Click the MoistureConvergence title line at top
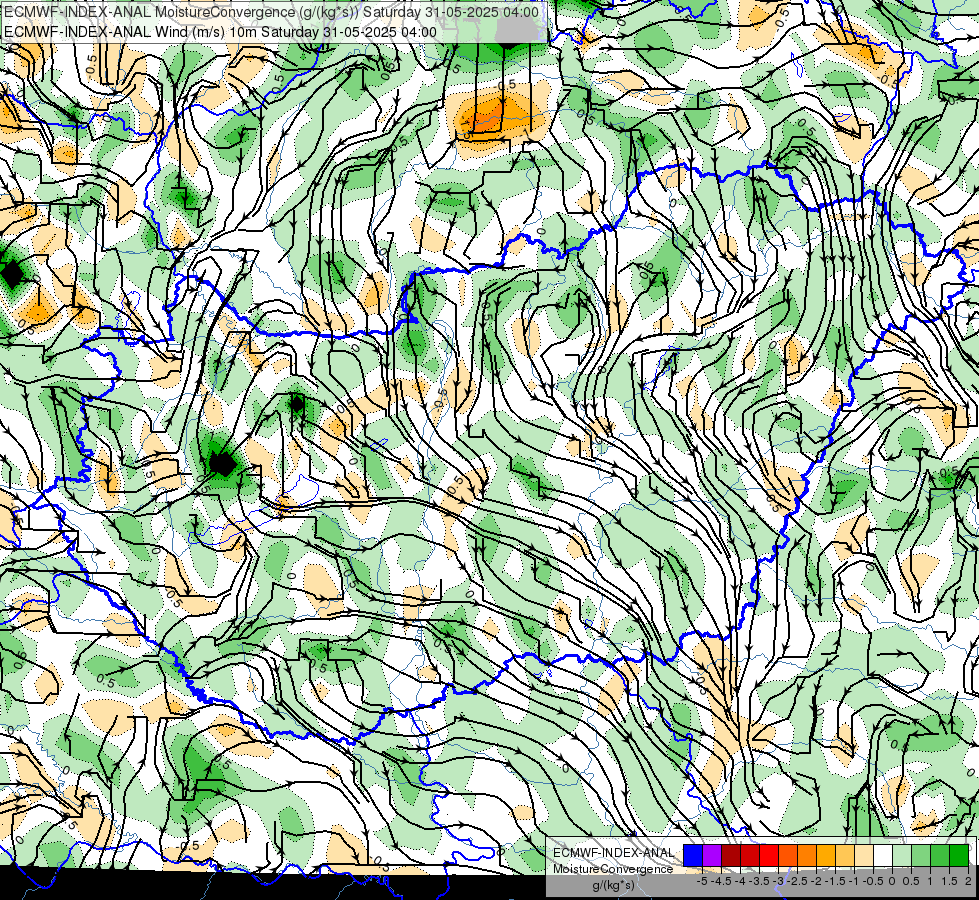Image resolution: width=979 pixels, height=900 pixels. [270, 11]
